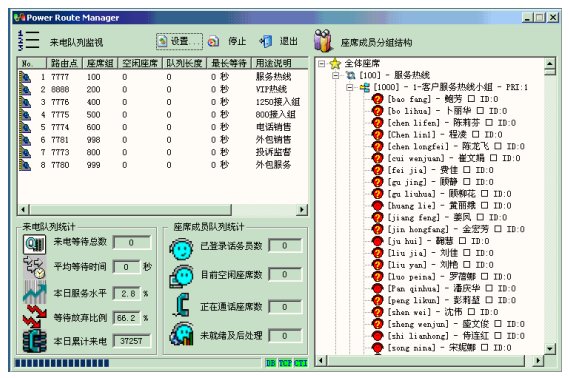
Task: Collapse the [1000] 客户服务热线小组 group node
Action: 350,87
